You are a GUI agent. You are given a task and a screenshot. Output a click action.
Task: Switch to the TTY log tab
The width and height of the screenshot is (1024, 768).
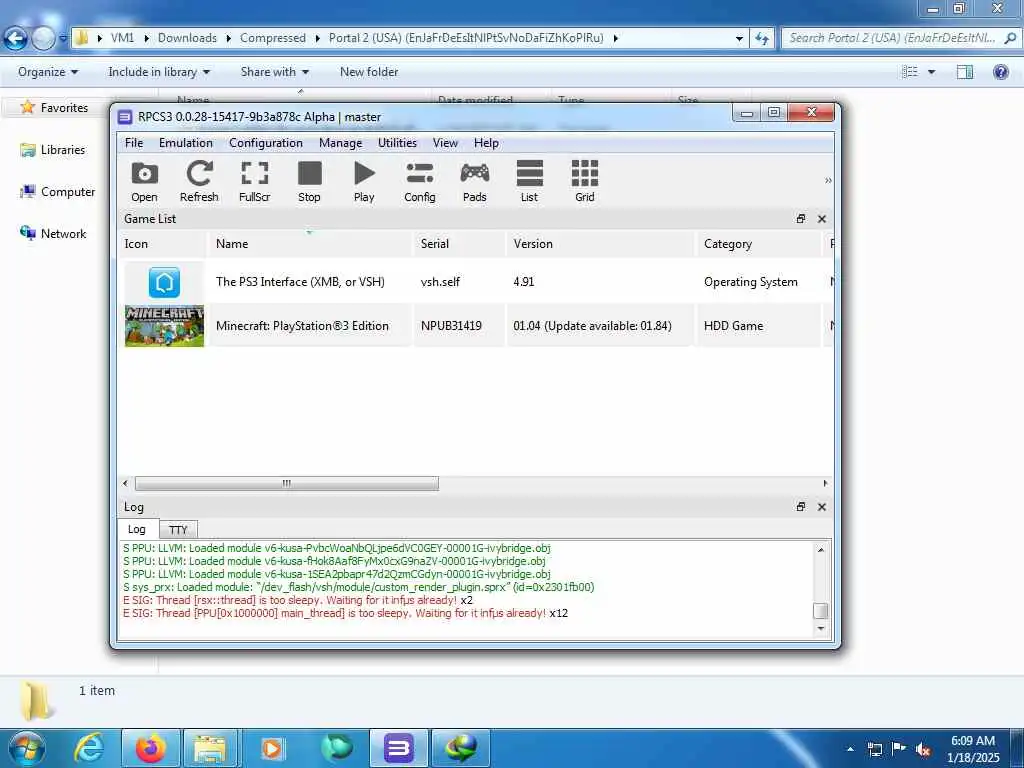click(178, 530)
